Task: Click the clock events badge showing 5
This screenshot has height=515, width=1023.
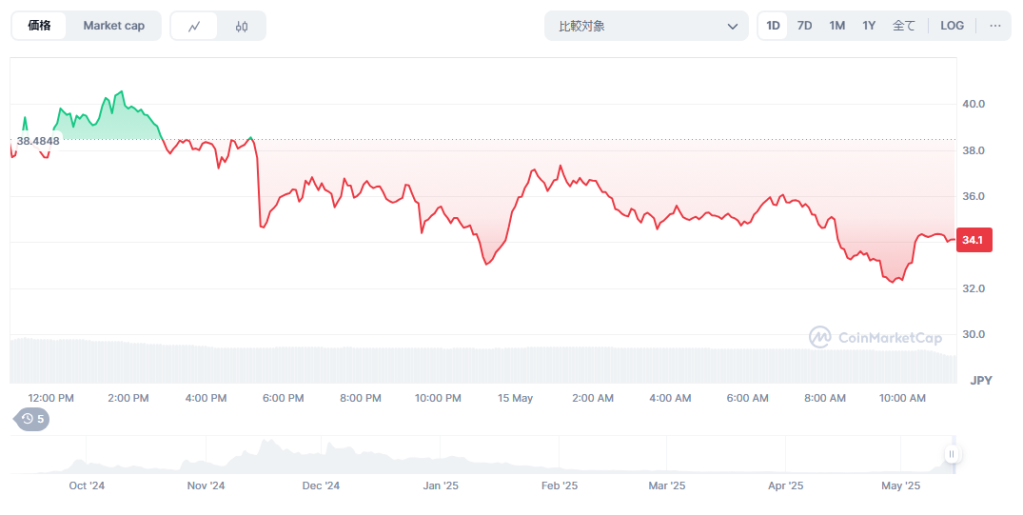Action: [32, 419]
